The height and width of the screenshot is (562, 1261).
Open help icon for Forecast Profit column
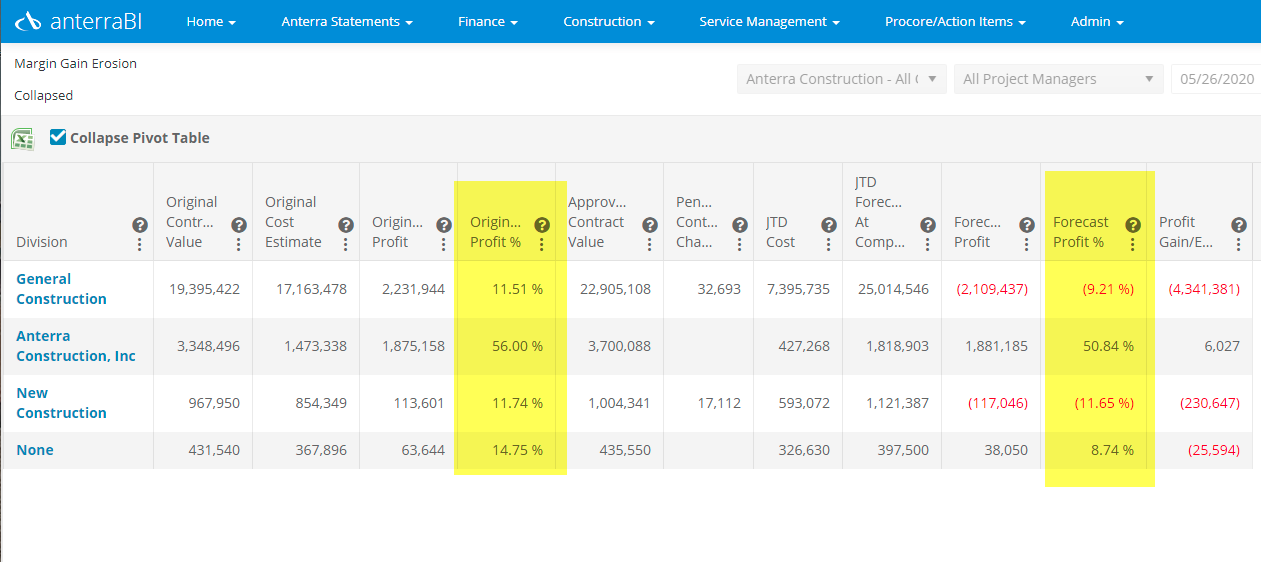click(x=1027, y=225)
